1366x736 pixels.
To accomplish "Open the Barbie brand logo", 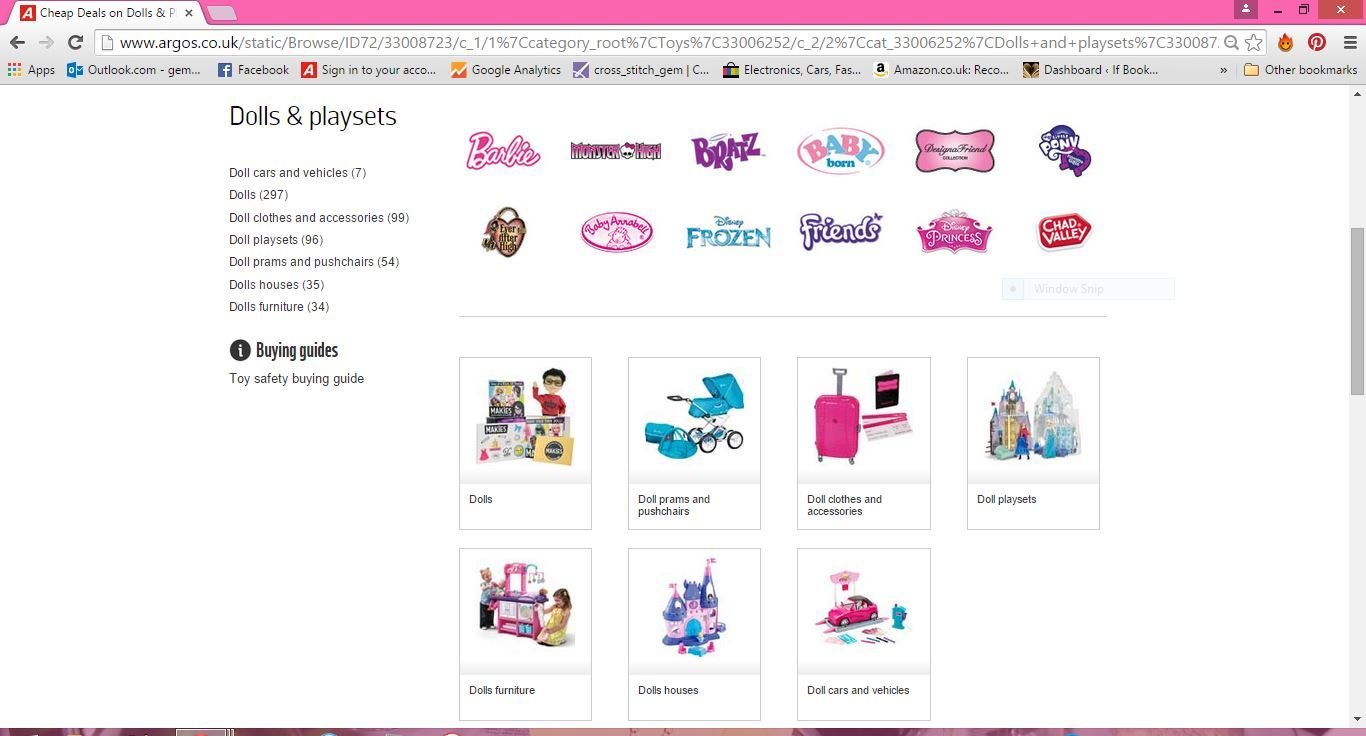I will [503, 151].
